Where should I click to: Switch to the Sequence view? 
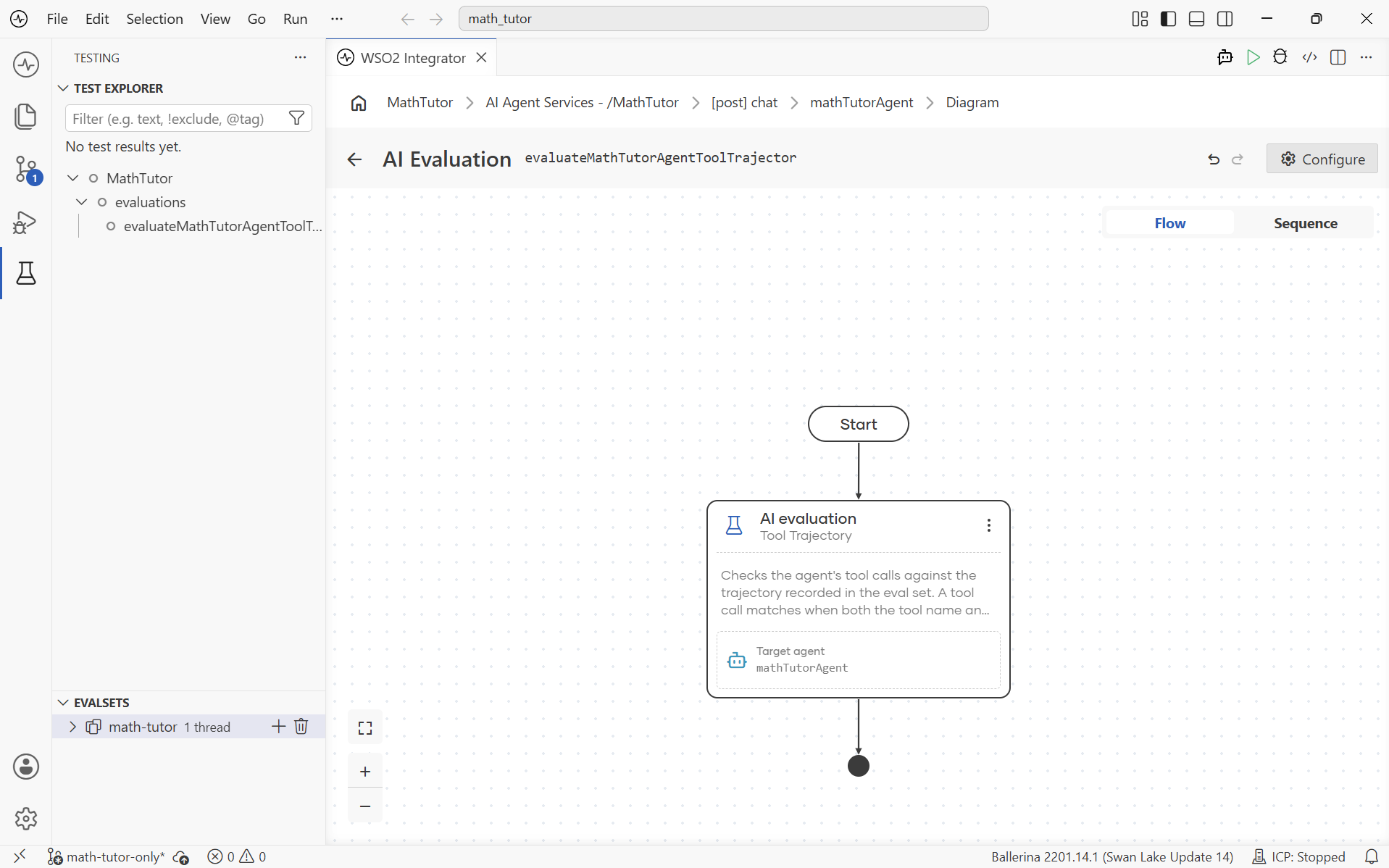pos(1306,223)
